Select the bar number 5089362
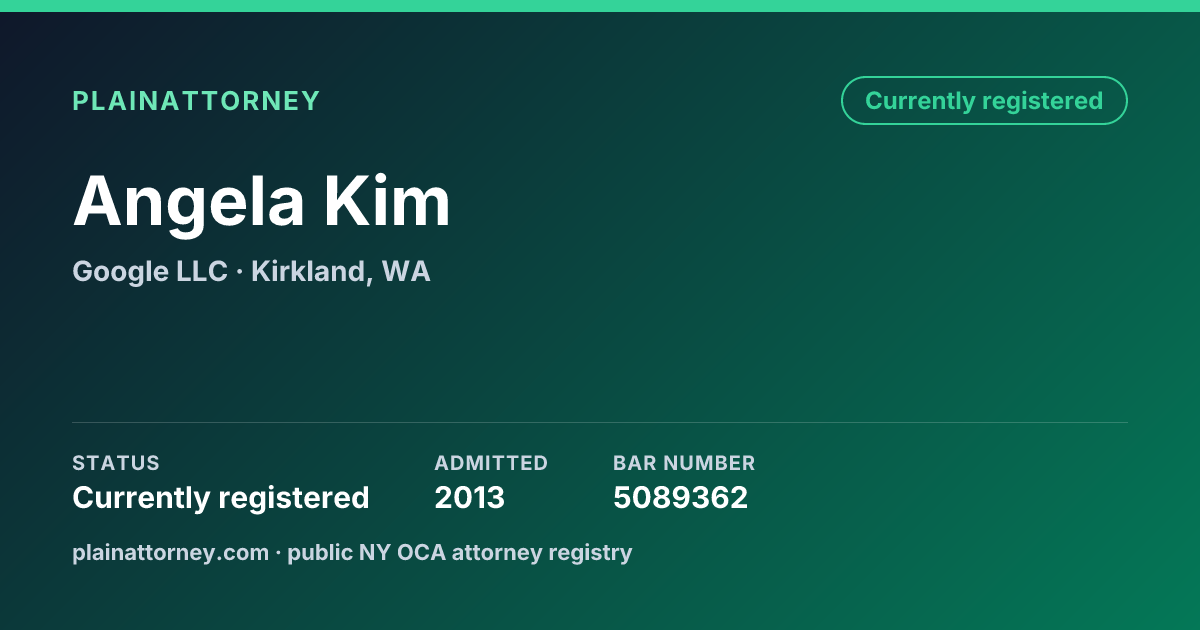This screenshot has width=1200, height=630. (x=680, y=498)
